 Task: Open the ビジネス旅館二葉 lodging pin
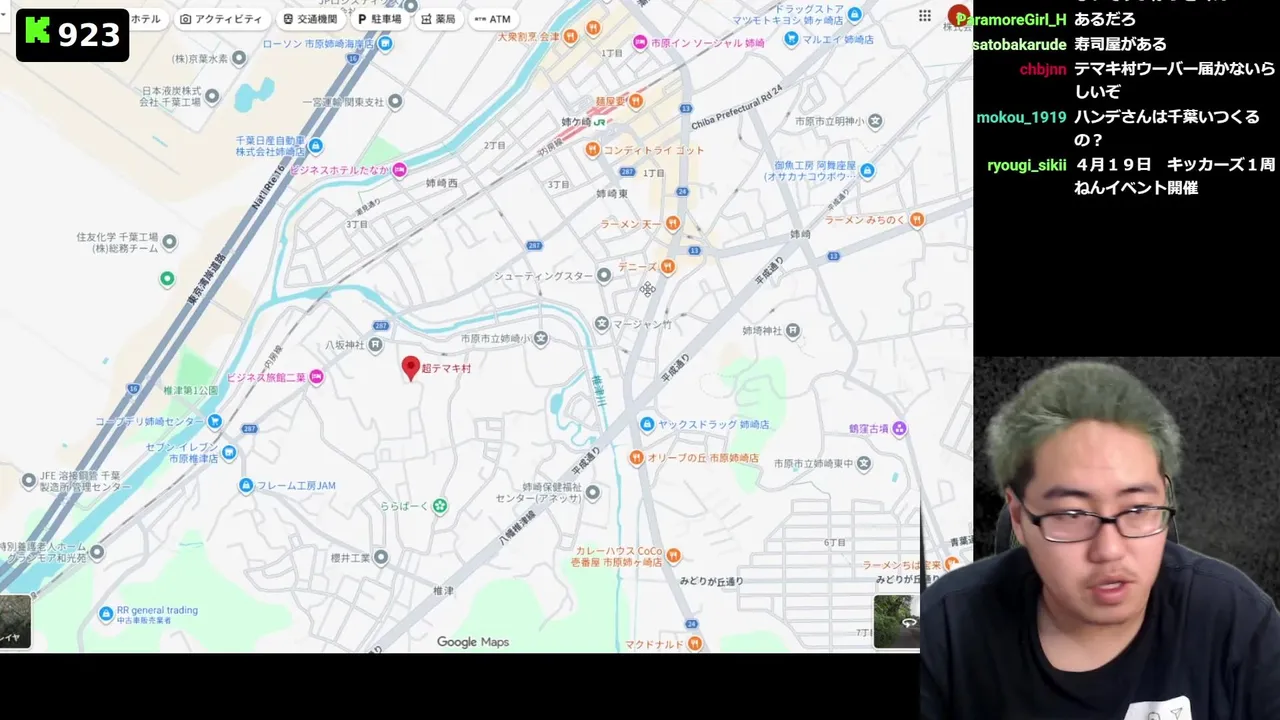(316, 377)
